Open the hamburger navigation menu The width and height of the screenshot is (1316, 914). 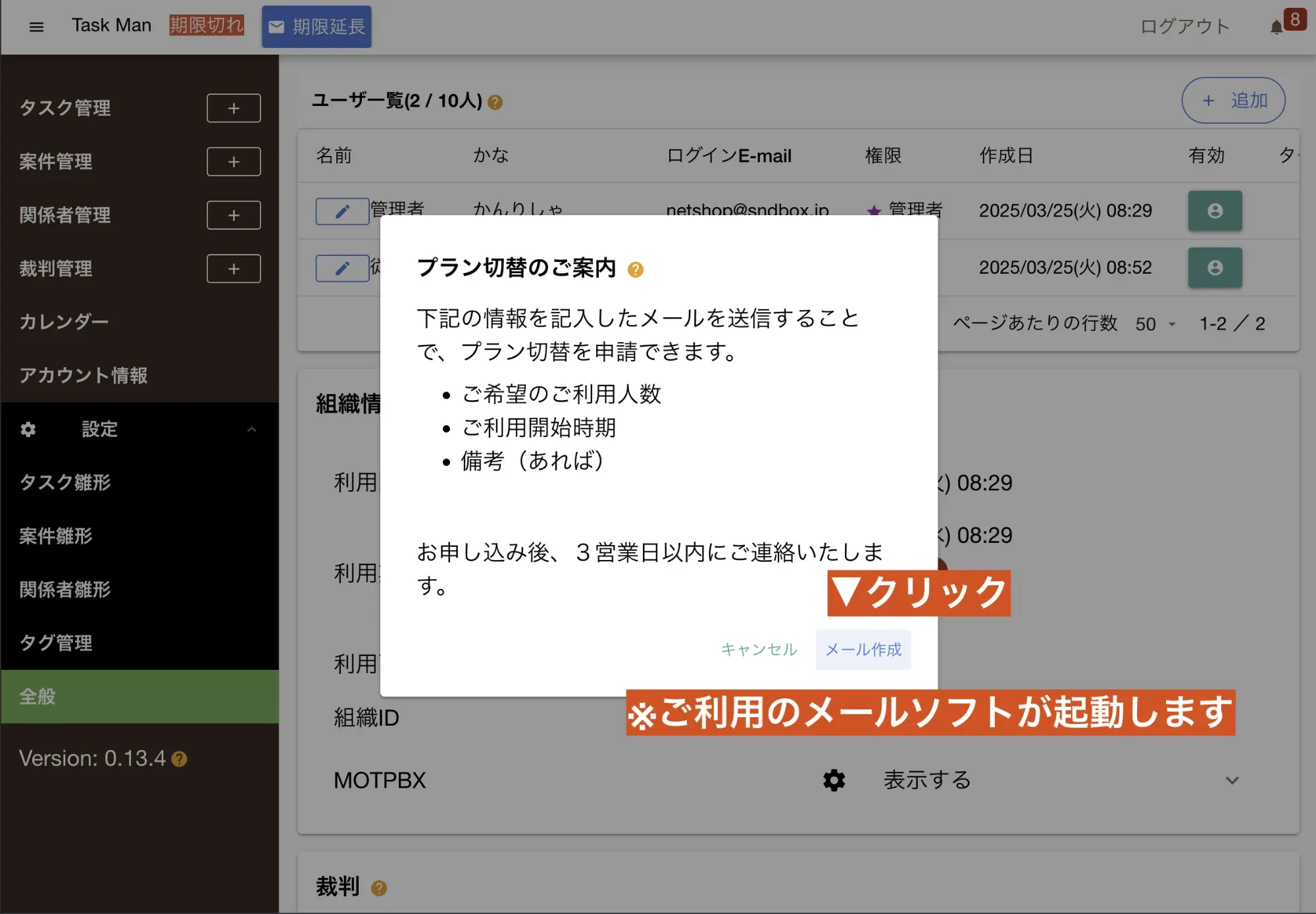[x=36, y=27]
